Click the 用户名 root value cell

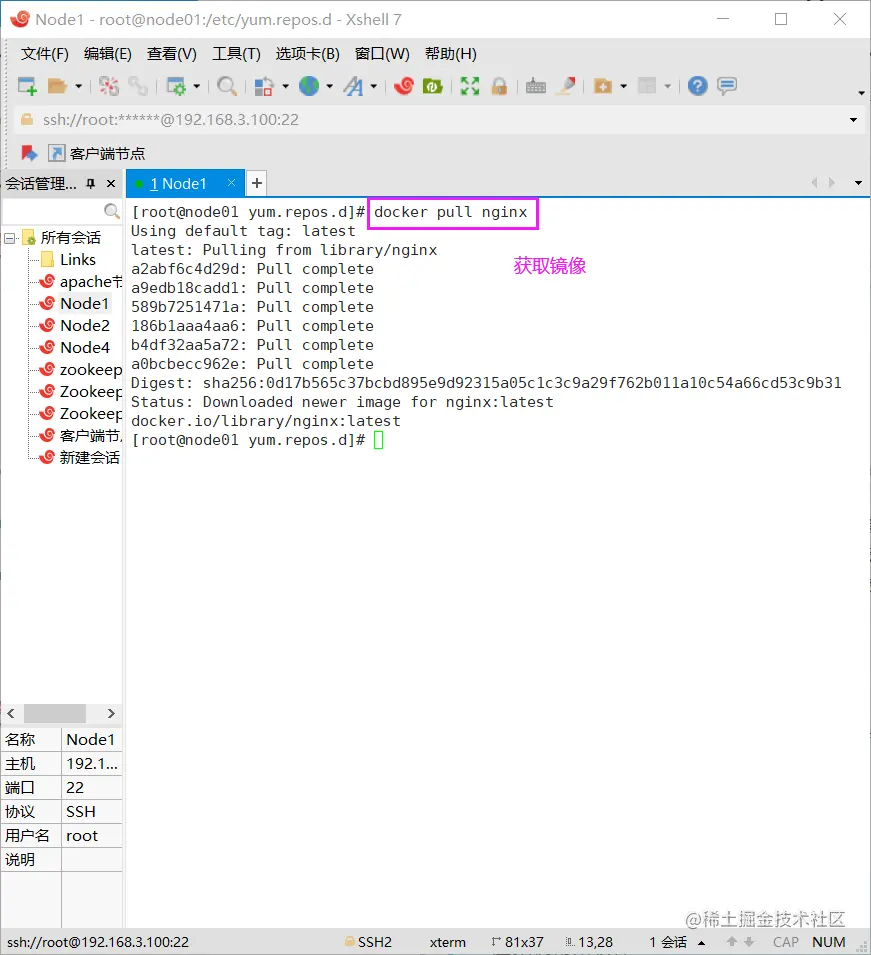tap(92, 836)
